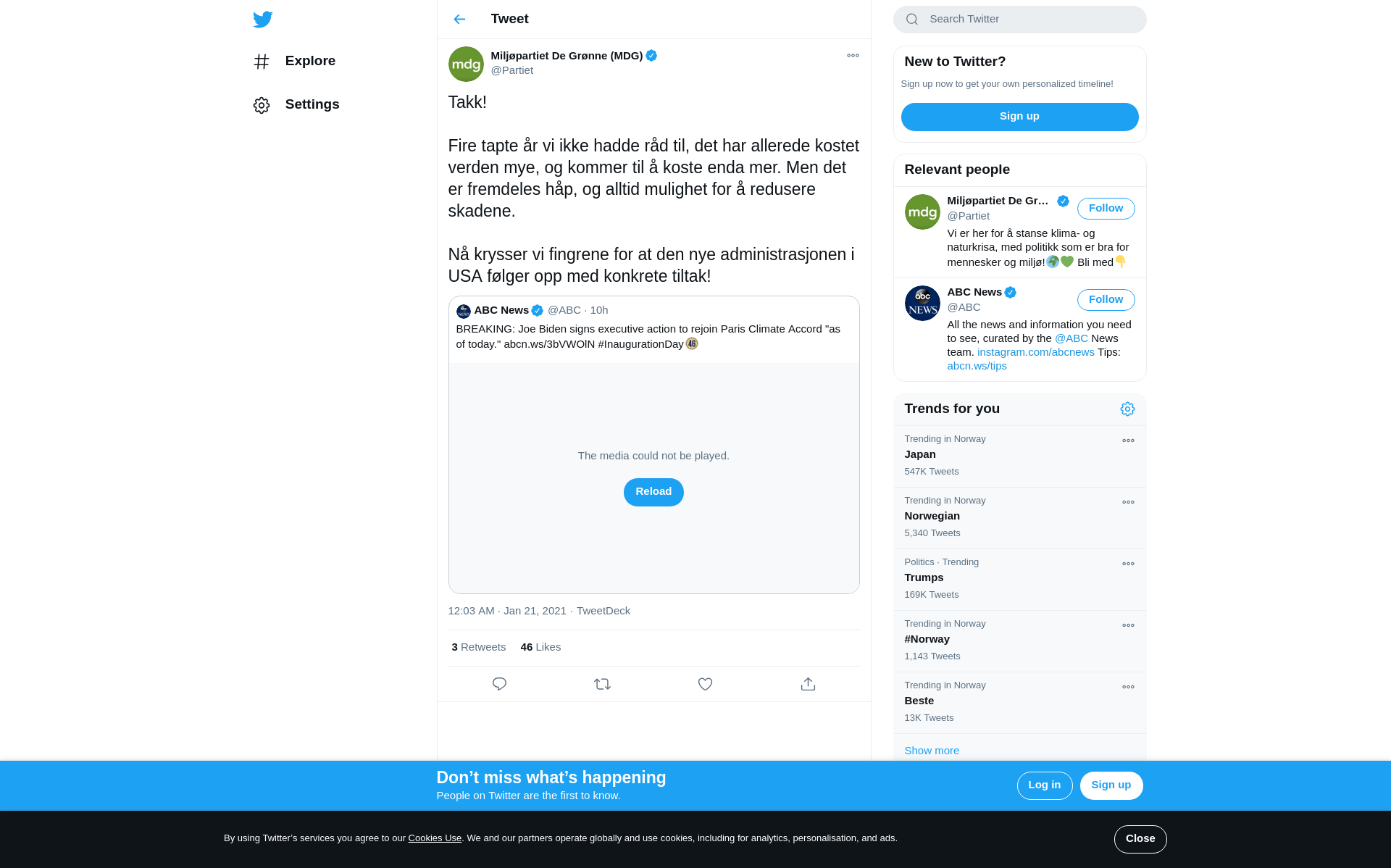Reply to tweet via comment icon
This screenshot has width=1391, height=868.
click(x=499, y=684)
